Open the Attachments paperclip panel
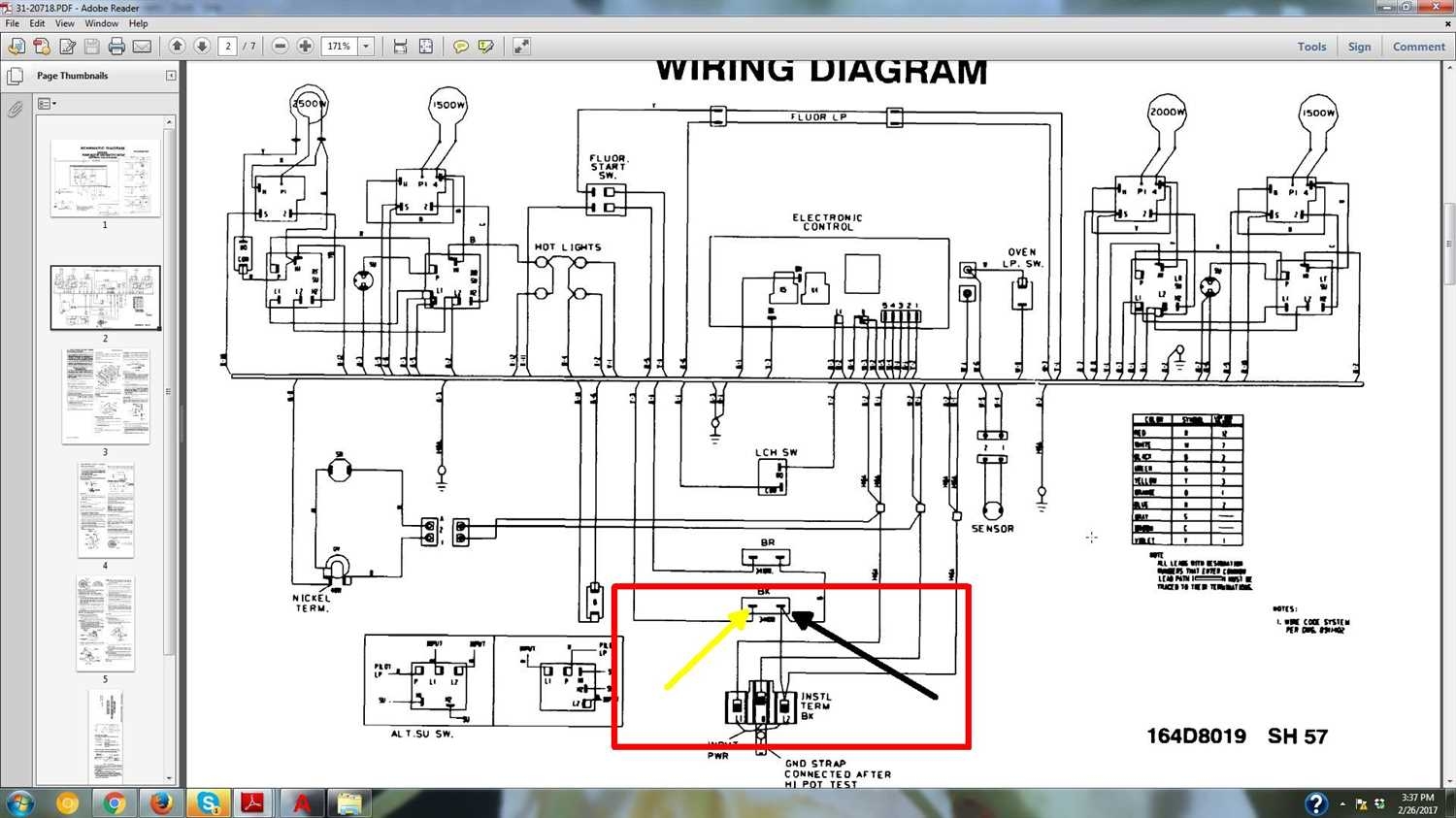Image resolution: width=1456 pixels, height=818 pixels. pos(15,109)
